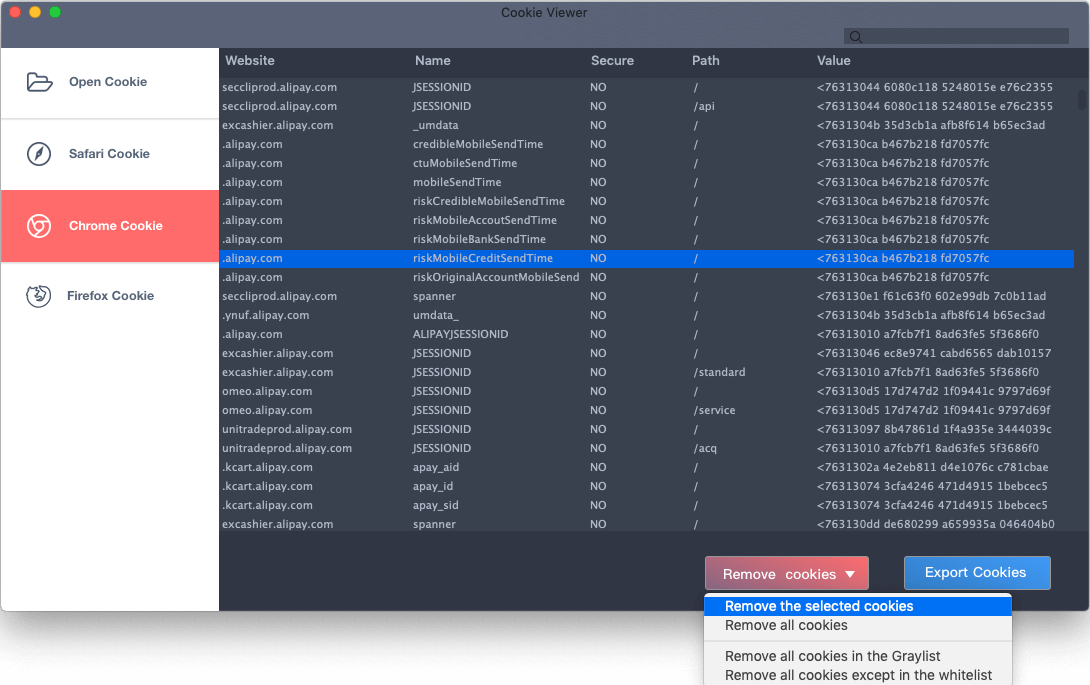The width and height of the screenshot is (1090, 685).
Task: Select the riskMobileBankSendTime cookie
Action: click(646, 239)
